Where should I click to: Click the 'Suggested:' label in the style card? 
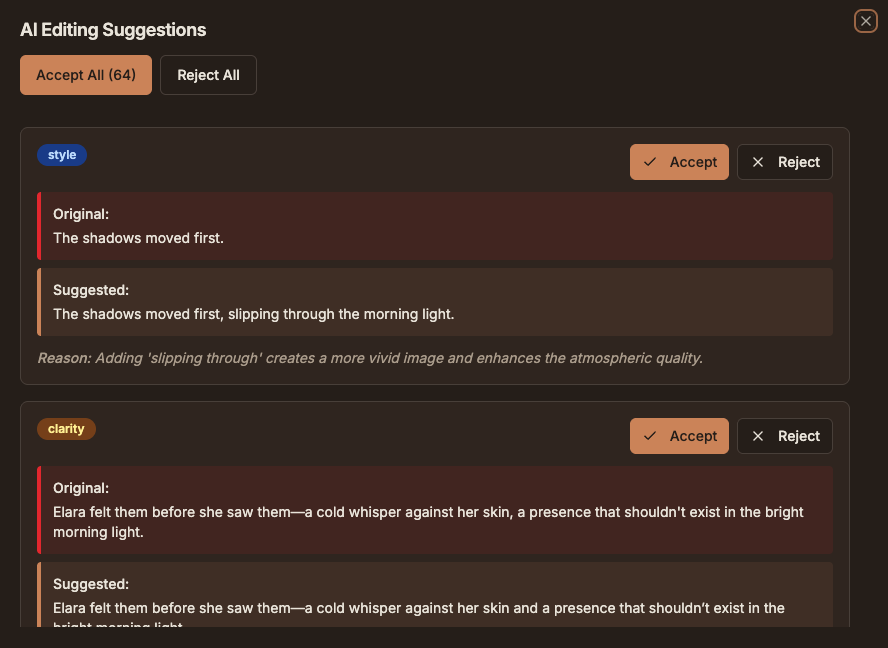91,290
